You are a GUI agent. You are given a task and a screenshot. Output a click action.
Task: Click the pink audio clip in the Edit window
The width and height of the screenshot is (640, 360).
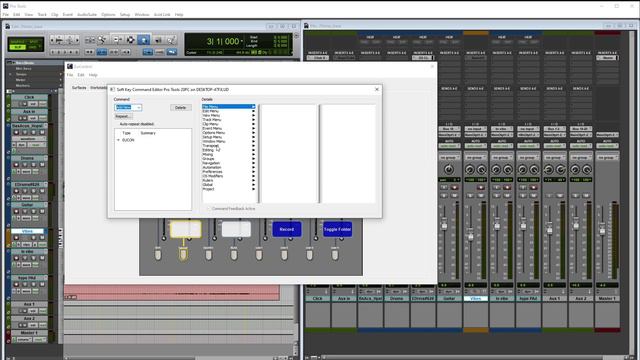coord(172,293)
